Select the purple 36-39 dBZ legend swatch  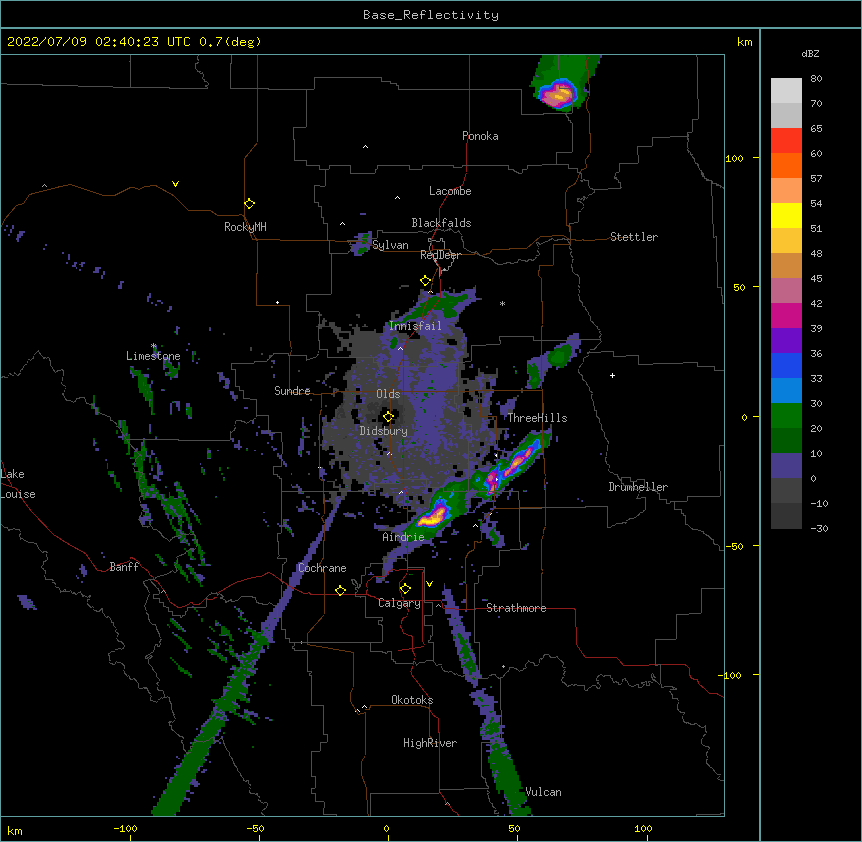(x=786, y=341)
